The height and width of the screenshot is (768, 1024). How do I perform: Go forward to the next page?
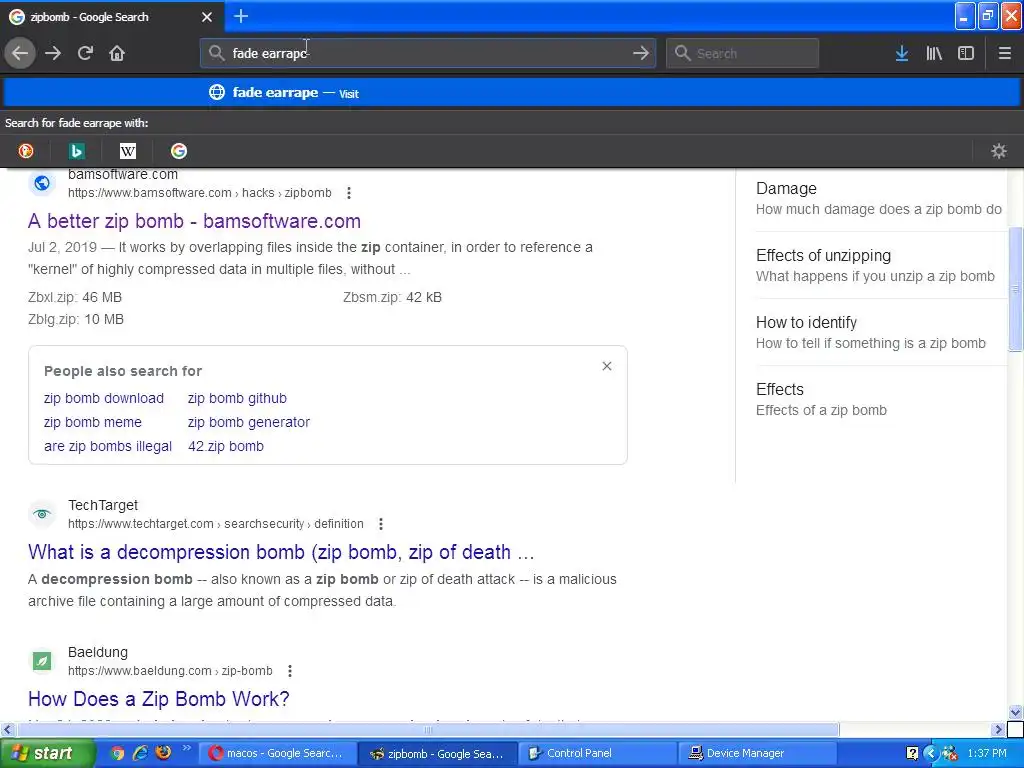pos(53,53)
